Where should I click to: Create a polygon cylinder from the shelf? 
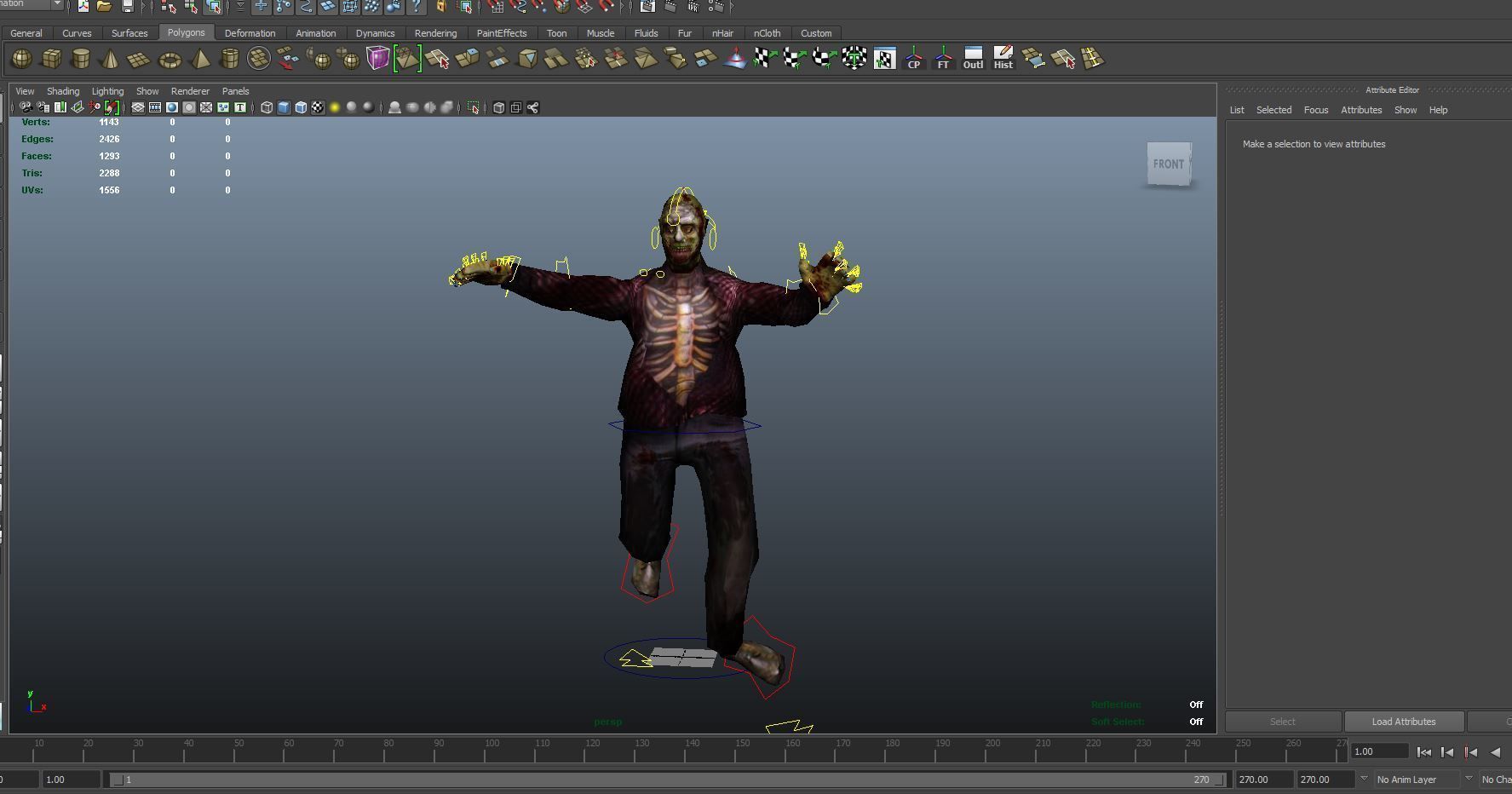click(80, 59)
